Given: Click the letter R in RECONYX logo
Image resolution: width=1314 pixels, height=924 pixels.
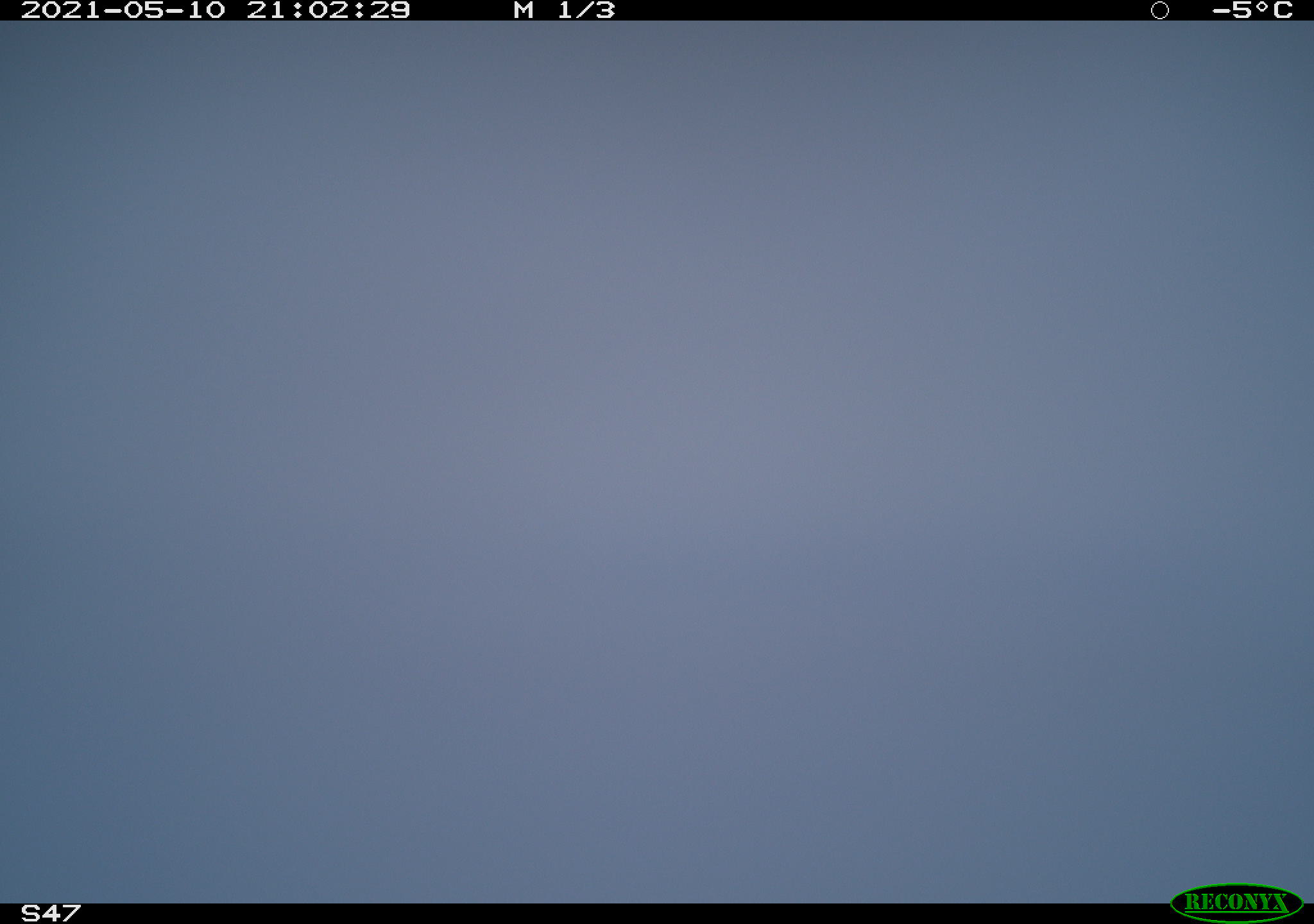Looking at the screenshot, I should pyautogui.click(x=1191, y=902).
